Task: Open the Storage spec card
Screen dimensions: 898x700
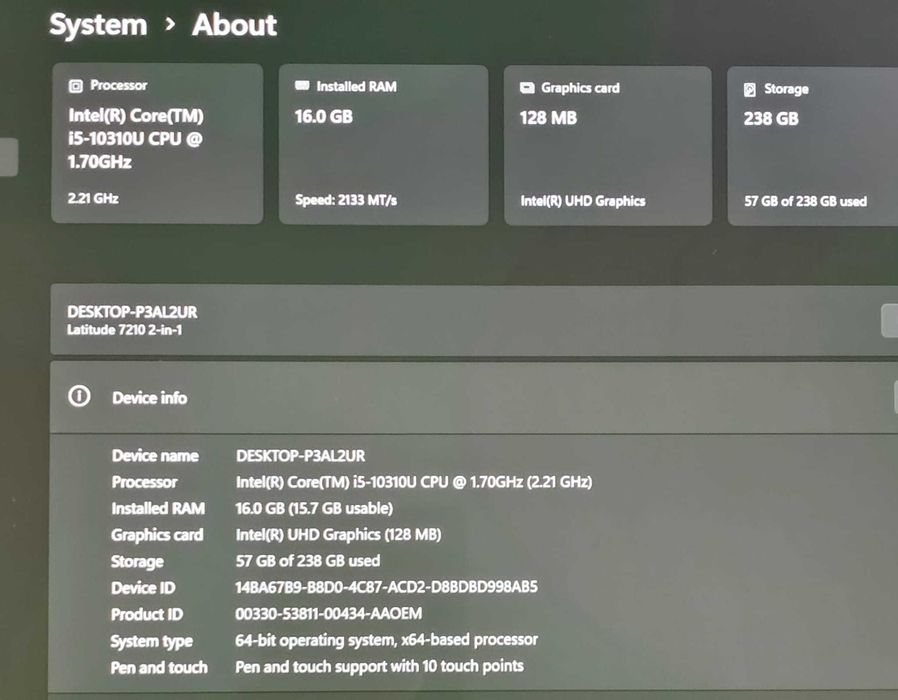Action: click(813, 146)
